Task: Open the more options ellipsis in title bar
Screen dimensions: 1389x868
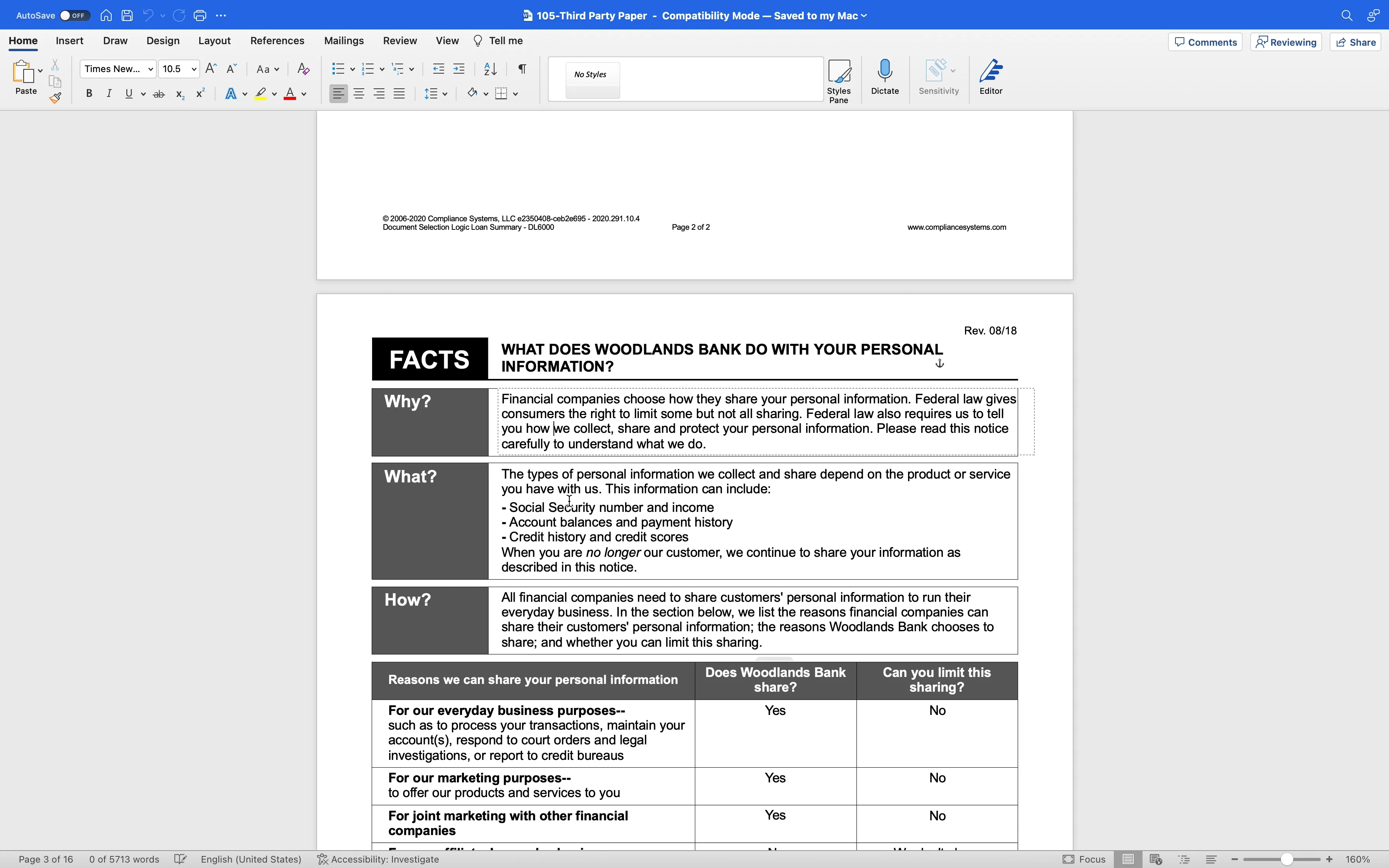Action: tap(221, 15)
